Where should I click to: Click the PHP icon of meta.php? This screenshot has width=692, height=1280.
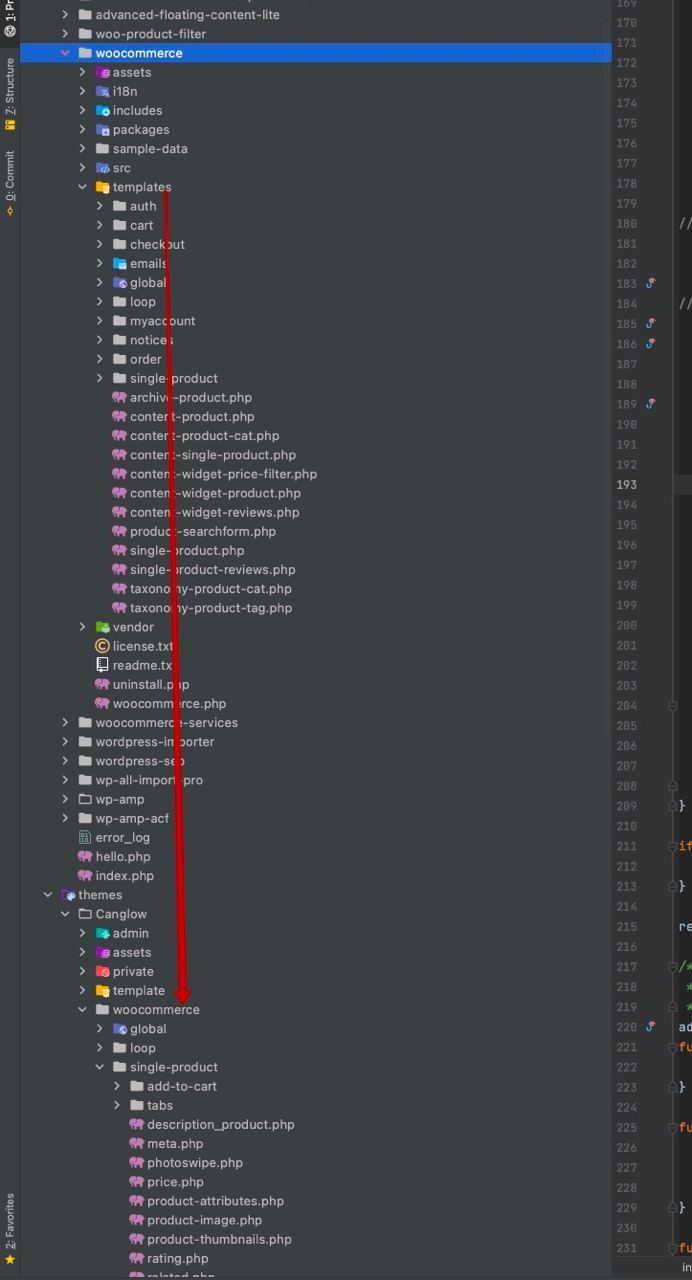[136, 1143]
